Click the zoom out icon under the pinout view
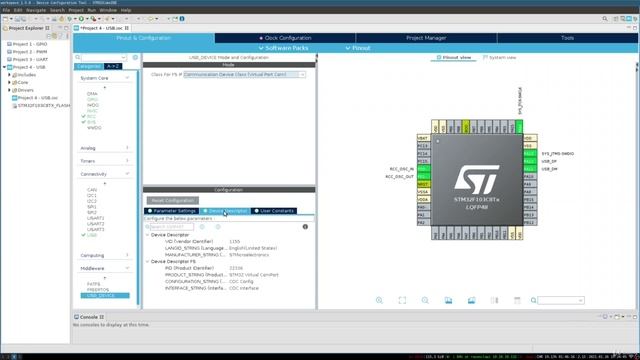640x360 pixels. click(x=425, y=300)
